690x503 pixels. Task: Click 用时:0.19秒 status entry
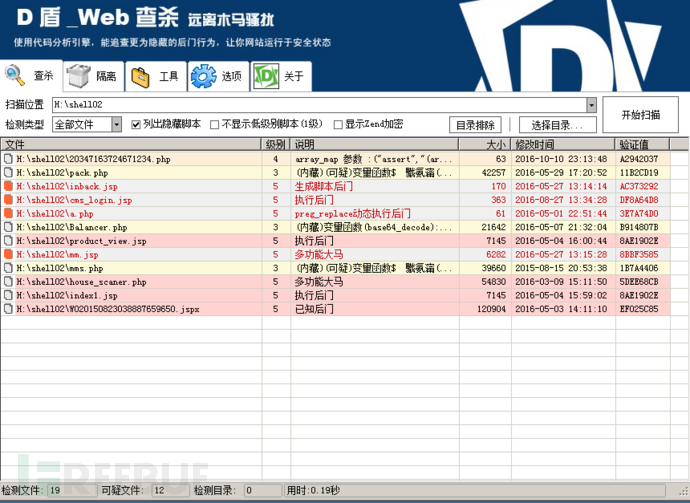313,491
